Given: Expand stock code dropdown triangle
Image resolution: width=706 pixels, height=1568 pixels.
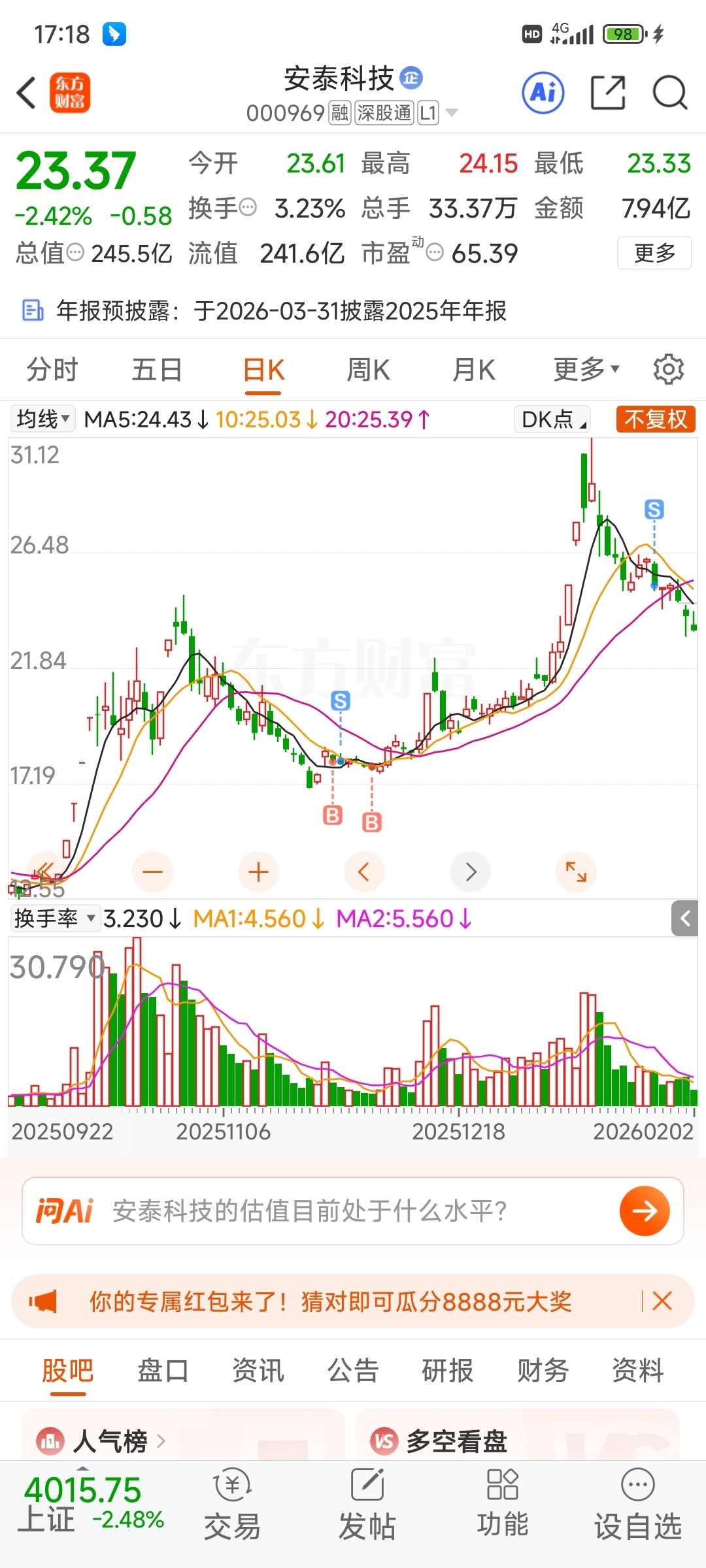Looking at the screenshot, I should pyautogui.click(x=451, y=113).
